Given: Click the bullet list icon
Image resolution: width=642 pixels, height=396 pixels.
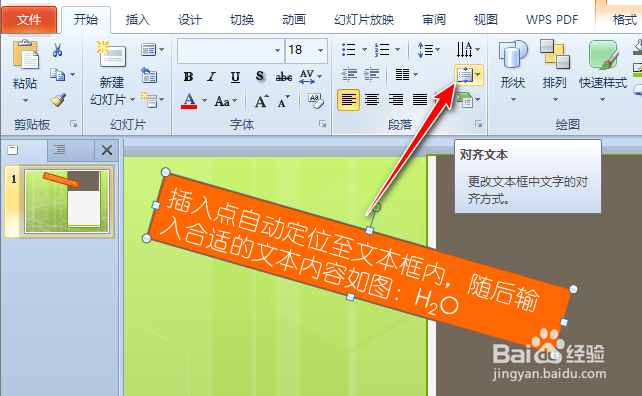Looking at the screenshot, I should pos(349,50).
